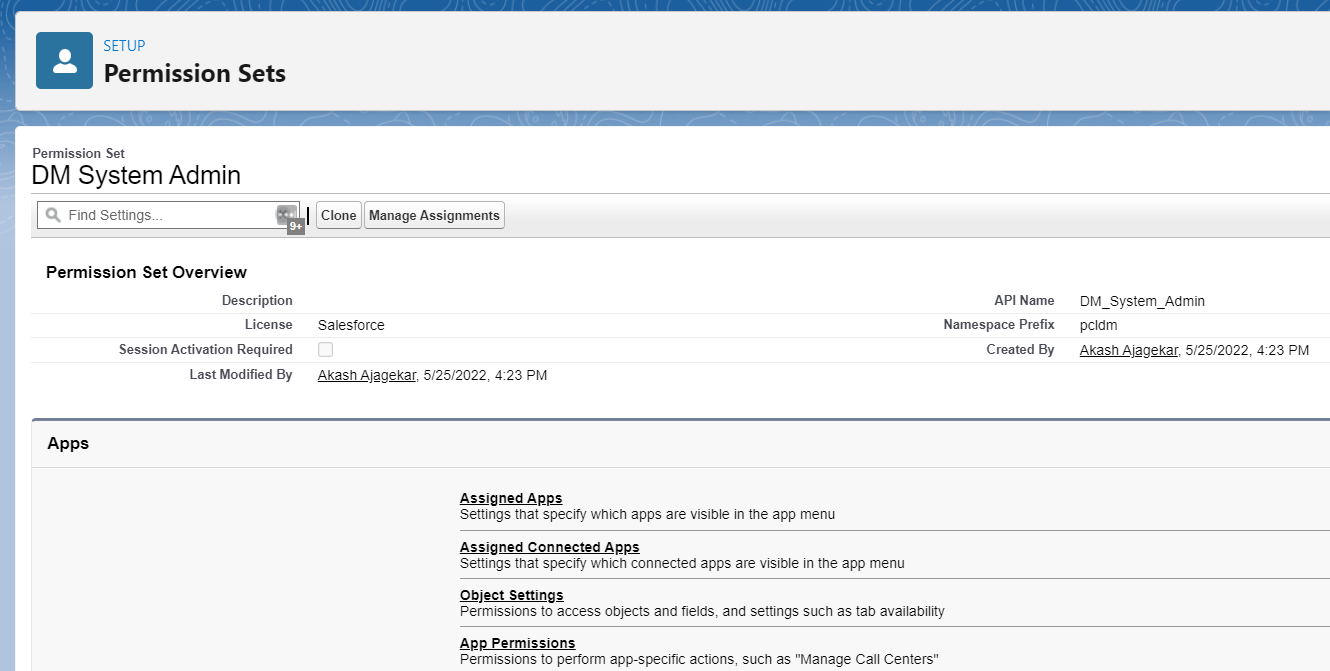1330x671 pixels.
Task: Click Akash Ajagekar link in Created By
Action: [x=1128, y=350]
